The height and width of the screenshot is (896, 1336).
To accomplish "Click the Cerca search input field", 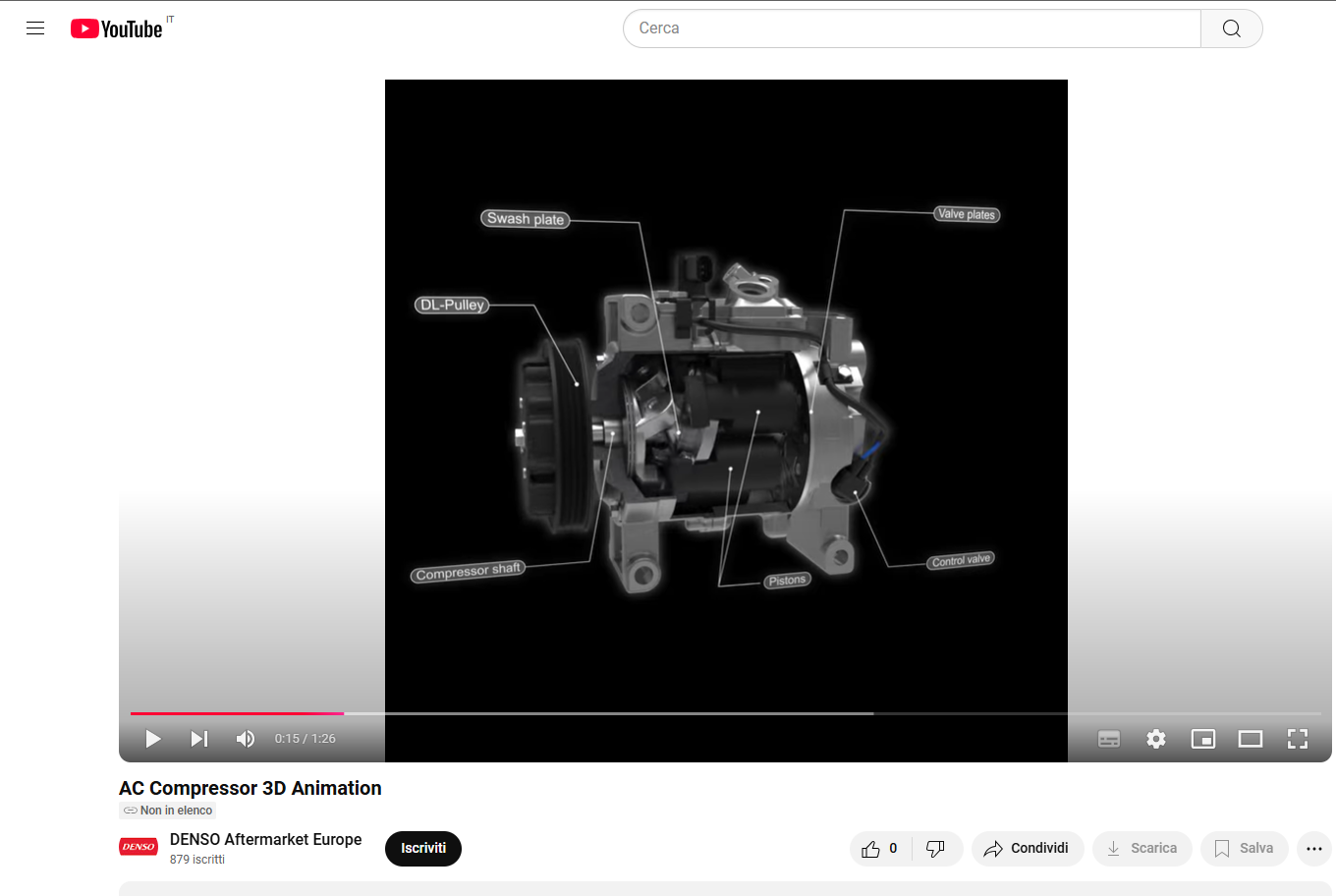I will 912,28.
